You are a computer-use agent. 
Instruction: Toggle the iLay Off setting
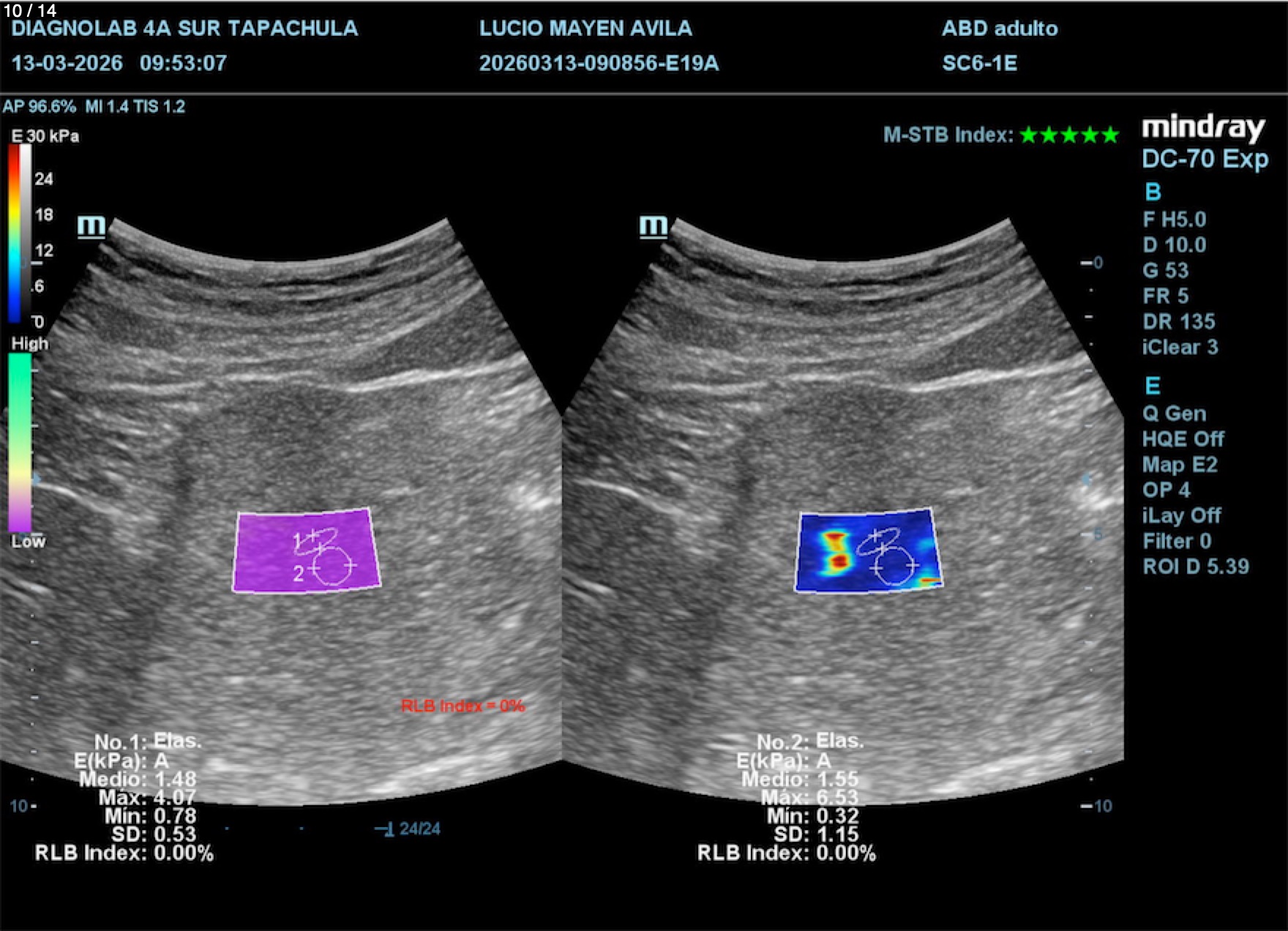(1181, 516)
